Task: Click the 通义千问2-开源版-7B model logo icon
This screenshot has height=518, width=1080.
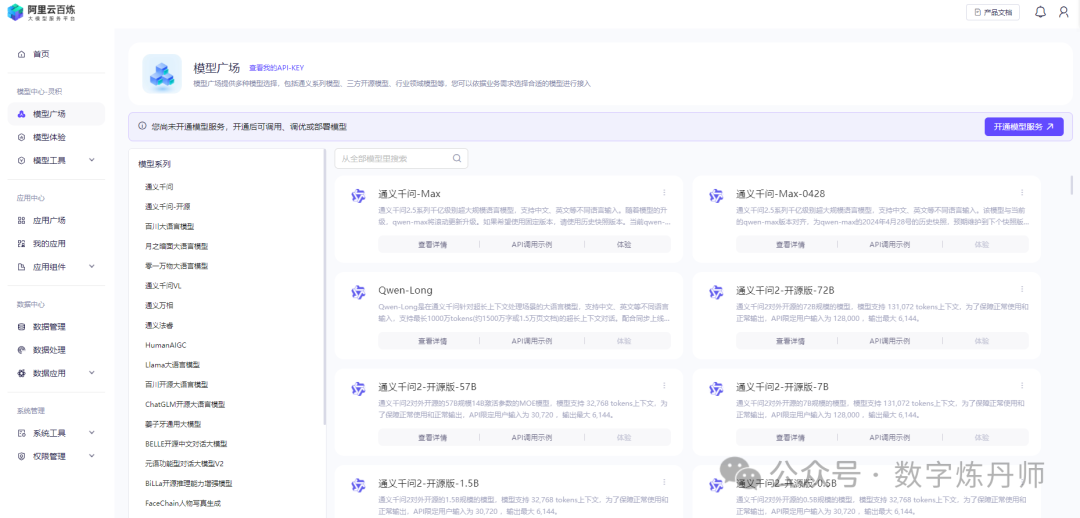Action: pos(716,388)
